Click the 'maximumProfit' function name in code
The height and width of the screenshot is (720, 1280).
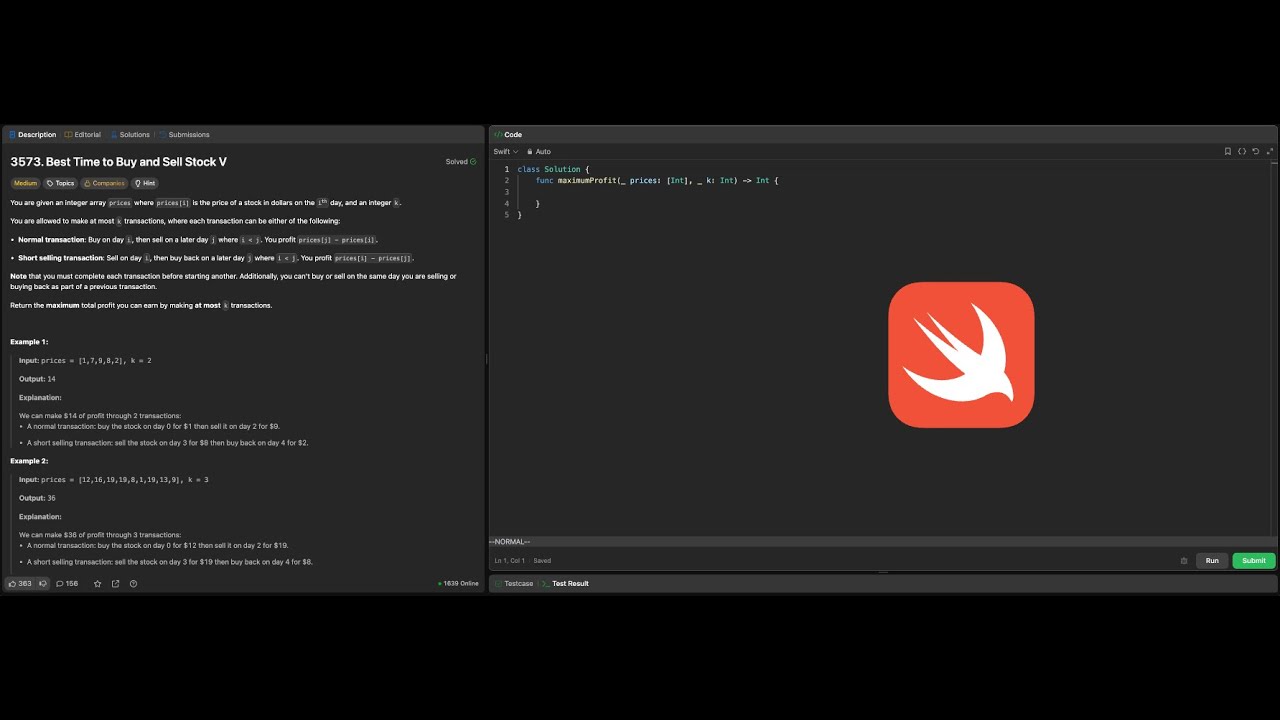tap(587, 181)
